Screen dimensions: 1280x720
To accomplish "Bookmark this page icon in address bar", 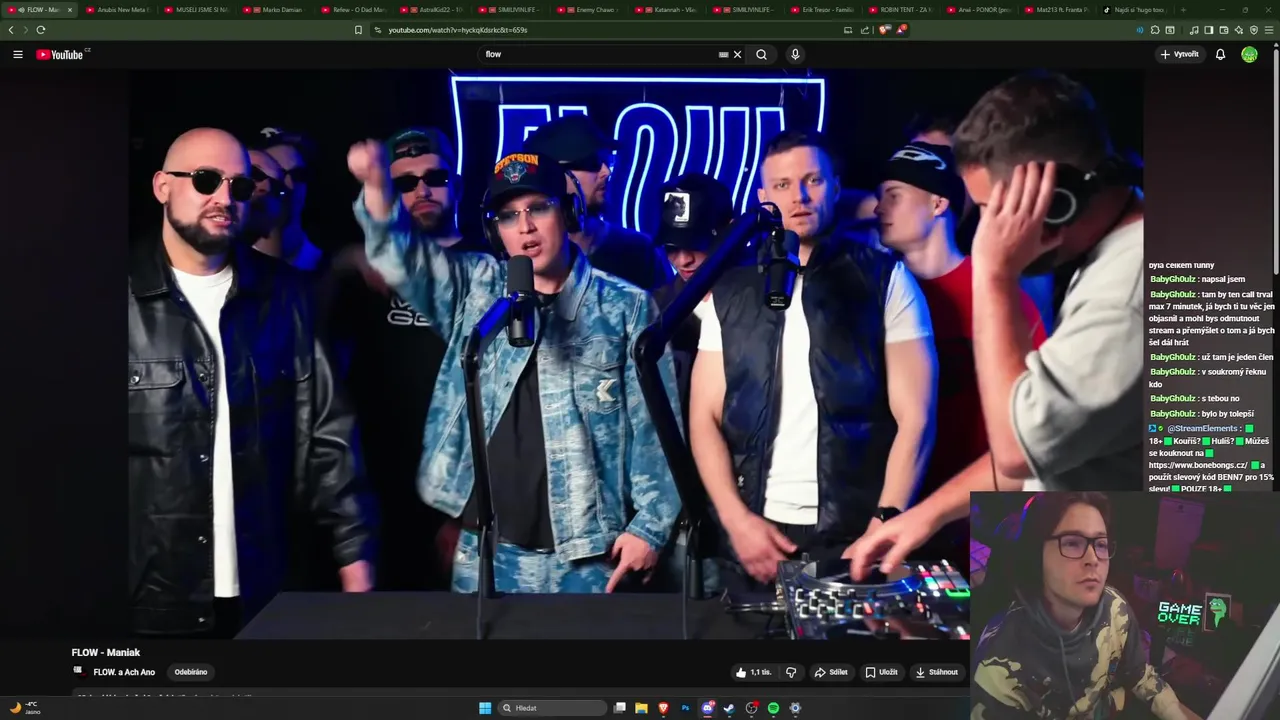I will [x=358, y=30].
